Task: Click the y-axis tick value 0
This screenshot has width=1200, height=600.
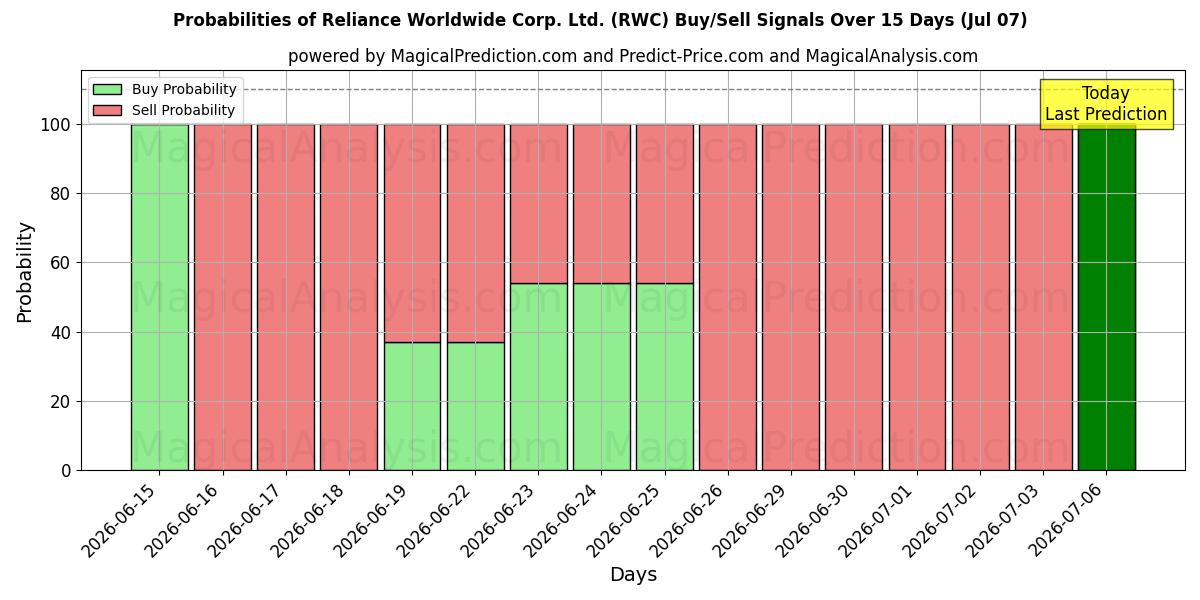Action: tap(67, 471)
